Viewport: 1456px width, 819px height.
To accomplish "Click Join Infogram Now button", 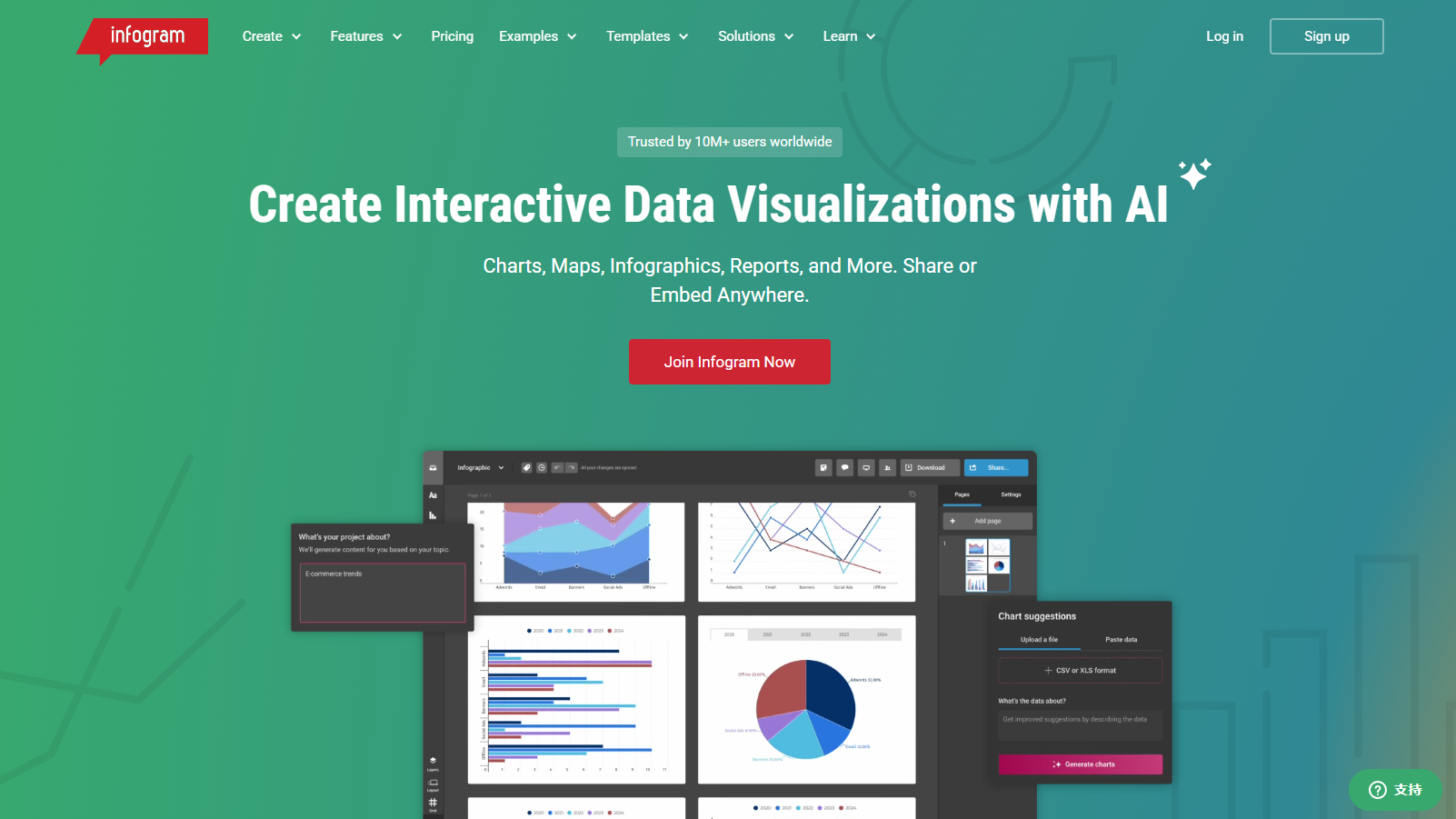I will pos(730,362).
